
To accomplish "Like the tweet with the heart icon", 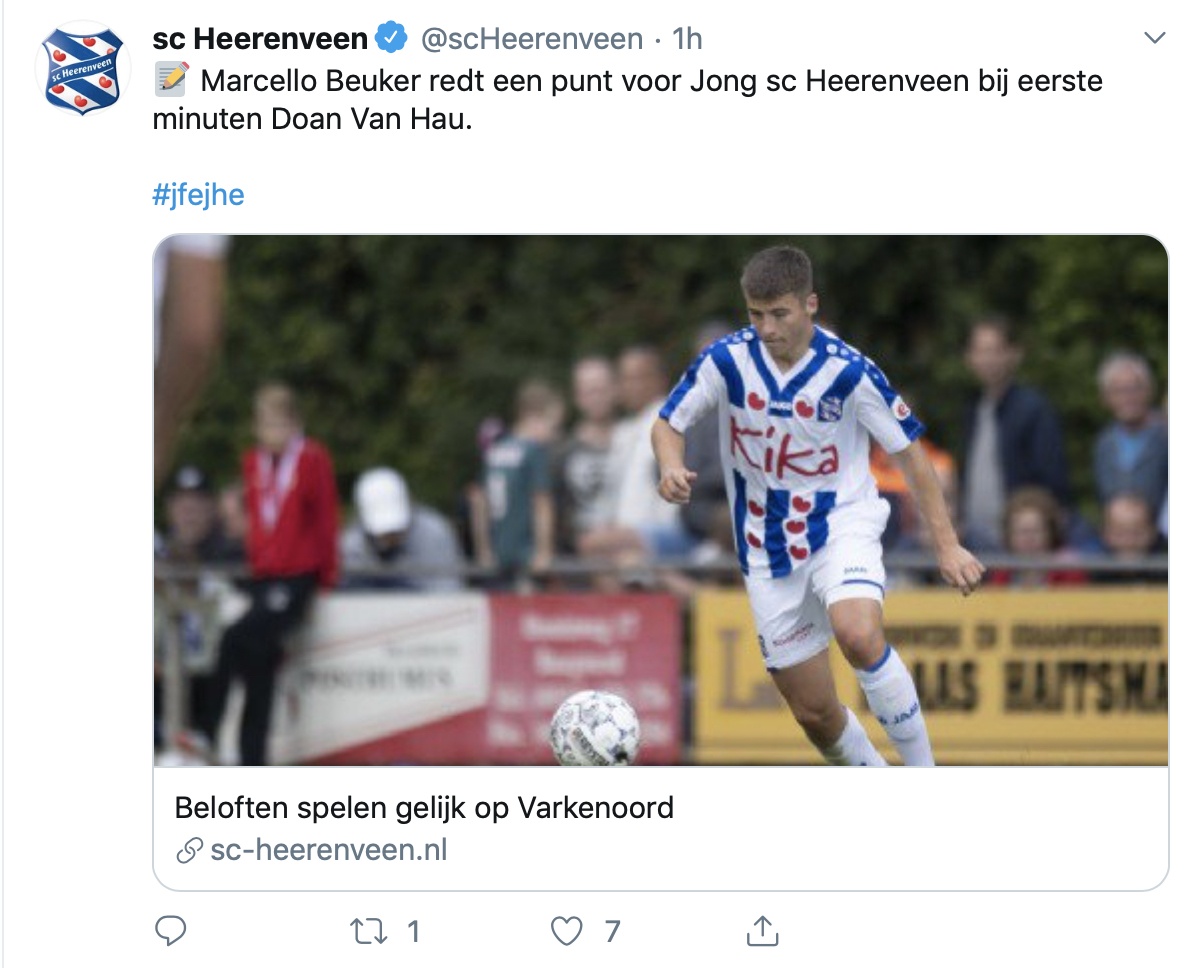I will (x=567, y=932).
